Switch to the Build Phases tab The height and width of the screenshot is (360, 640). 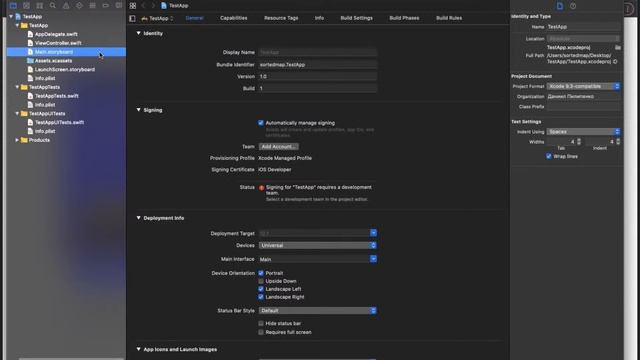point(404,18)
